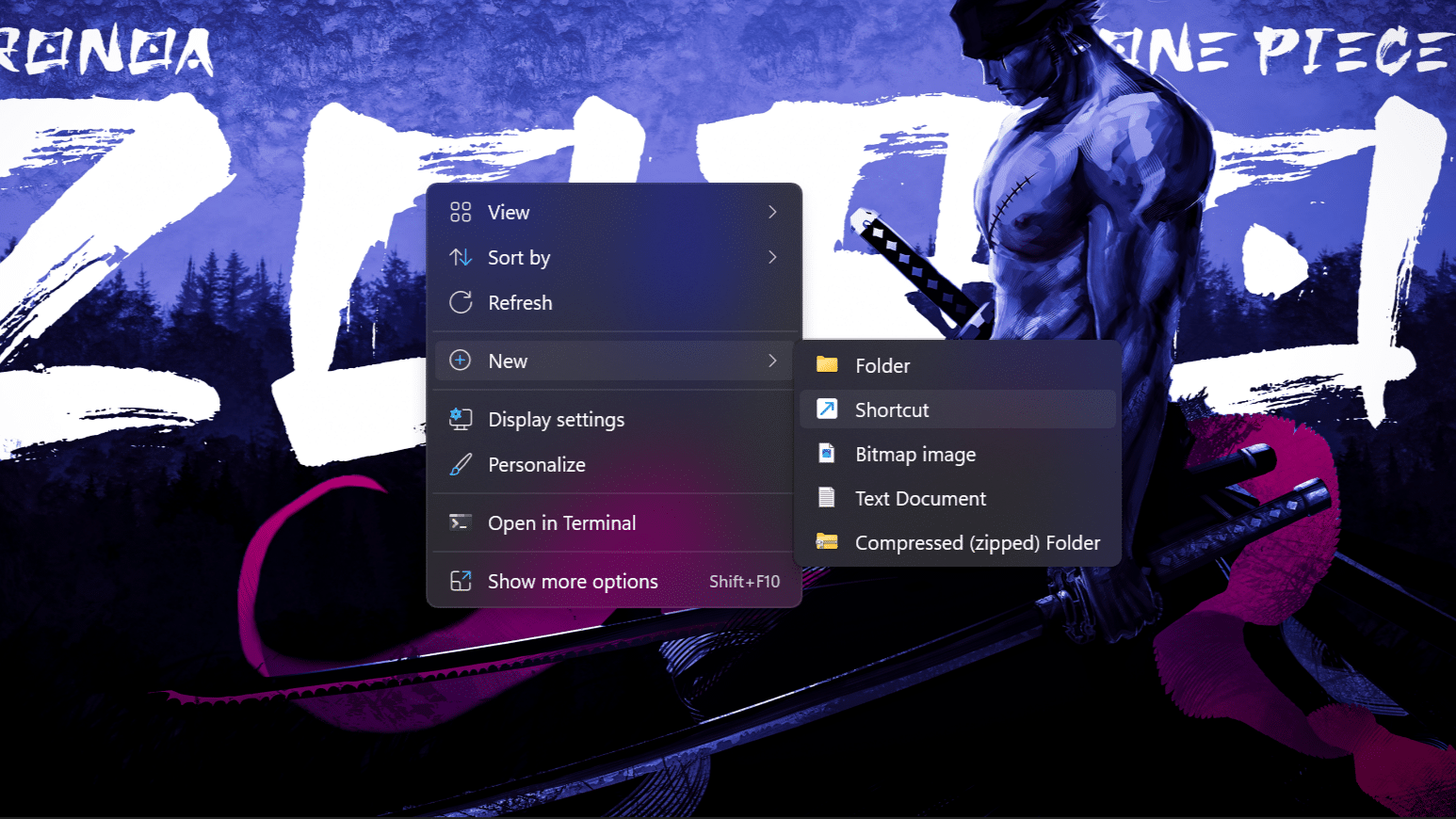Image resolution: width=1456 pixels, height=819 pixels.
Task: Click the Open in Terminal label
Action: coord(561,523)
